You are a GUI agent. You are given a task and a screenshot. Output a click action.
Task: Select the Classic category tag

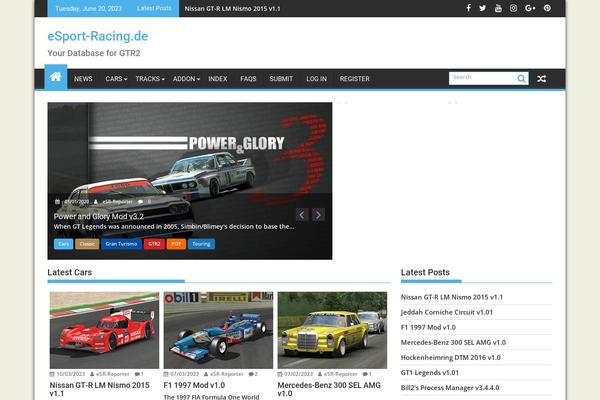tap(87, 244)
